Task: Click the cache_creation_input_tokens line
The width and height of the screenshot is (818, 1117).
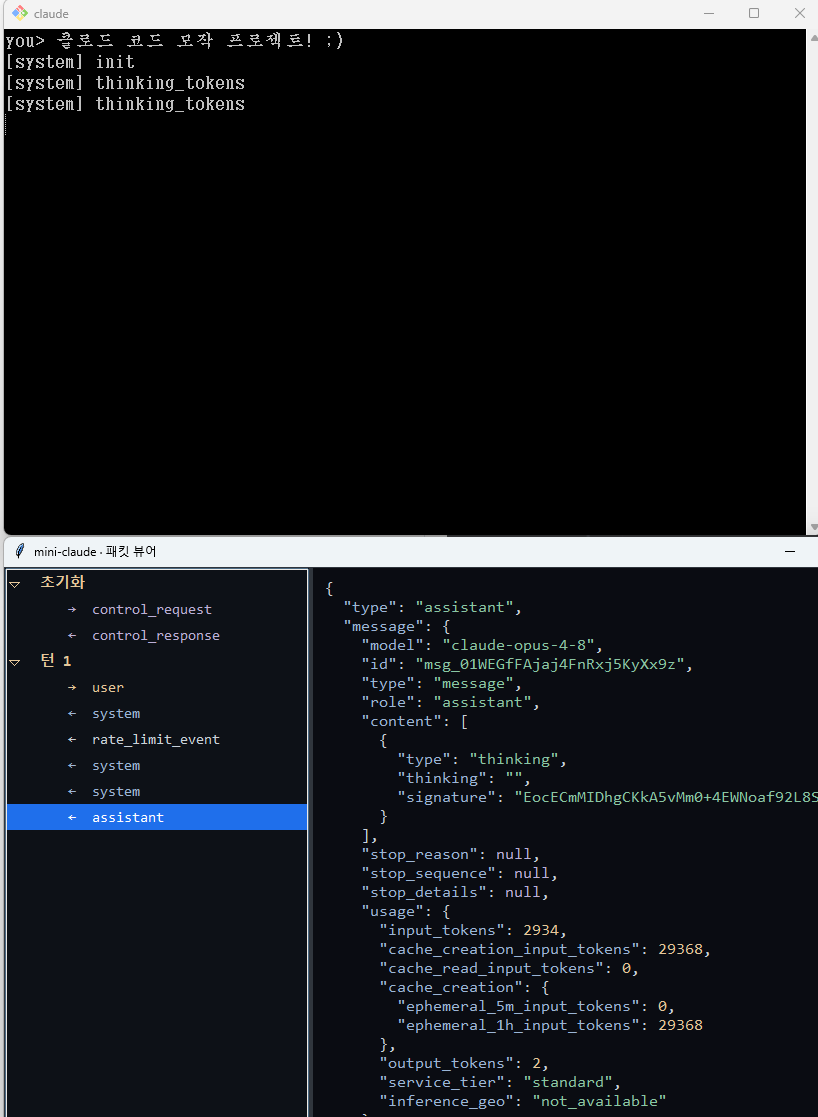Action: (545, 950)
